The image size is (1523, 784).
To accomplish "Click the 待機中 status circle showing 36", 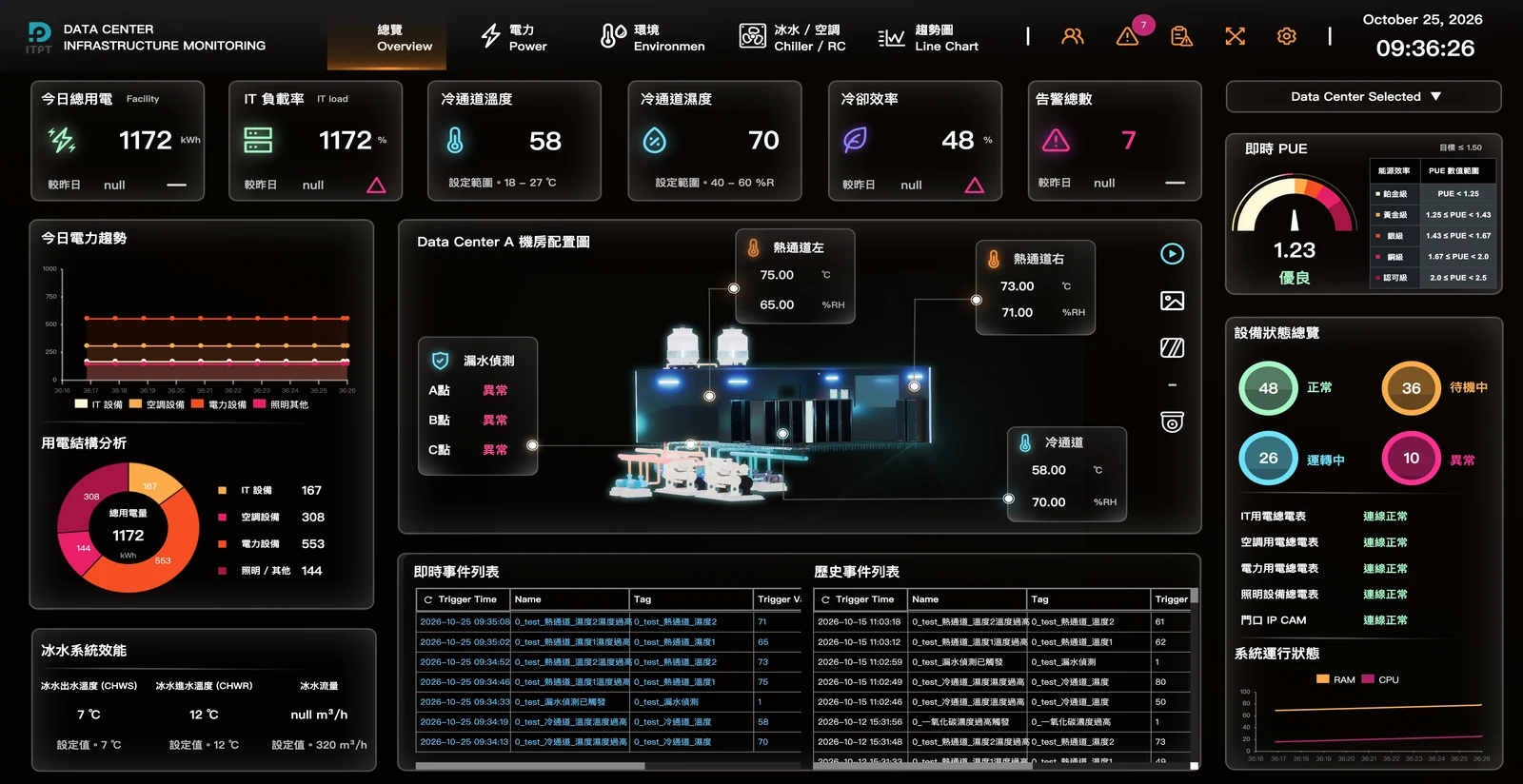I will (1411, 388).
